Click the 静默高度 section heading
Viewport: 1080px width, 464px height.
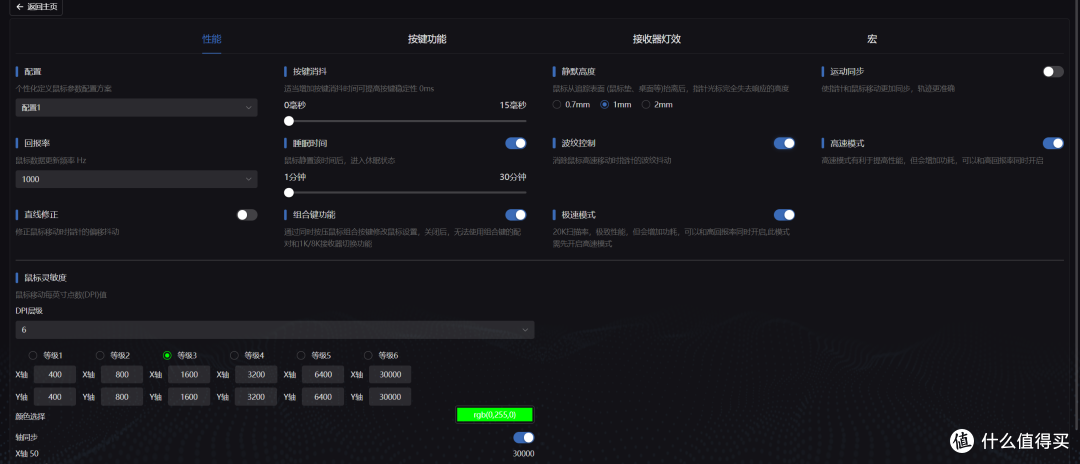click(579, 72)
